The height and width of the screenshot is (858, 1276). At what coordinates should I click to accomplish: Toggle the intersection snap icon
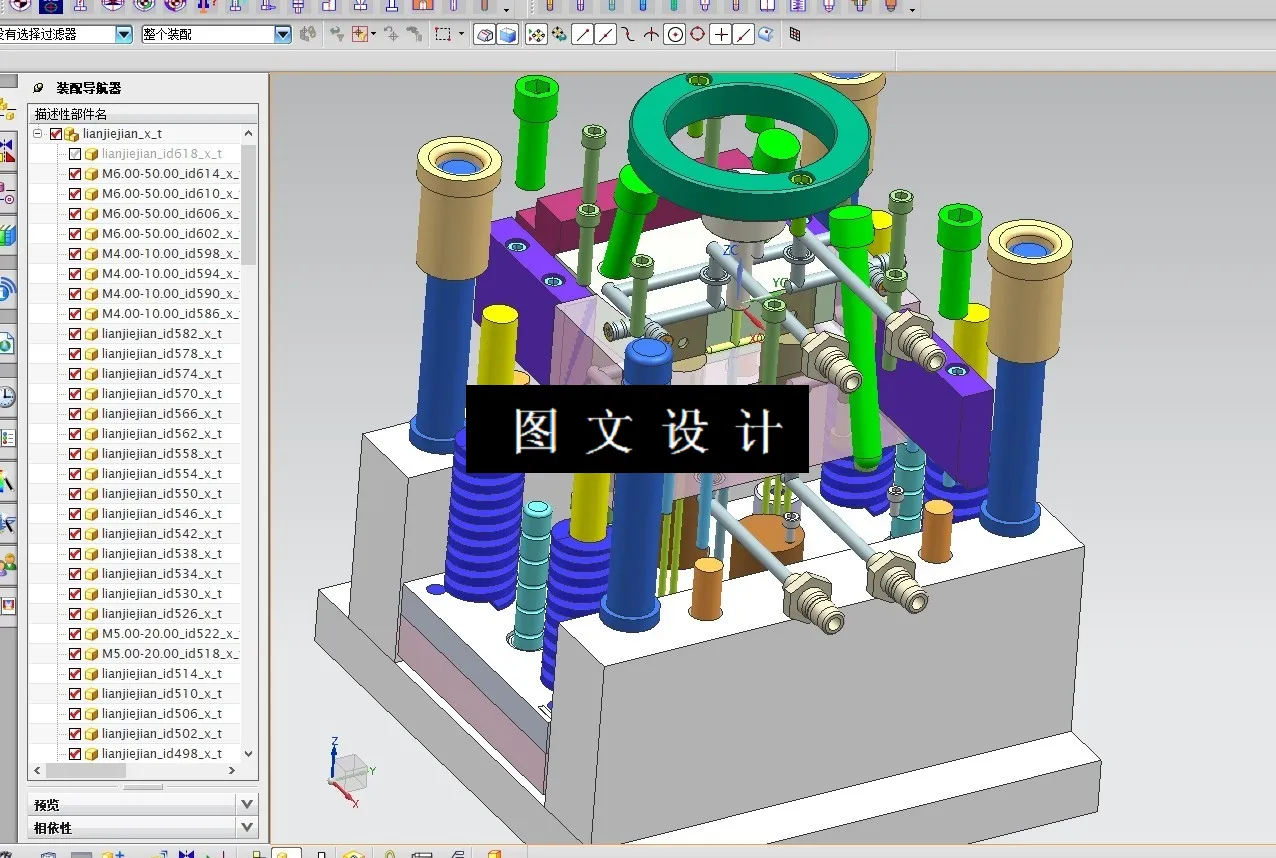(651, 35)
